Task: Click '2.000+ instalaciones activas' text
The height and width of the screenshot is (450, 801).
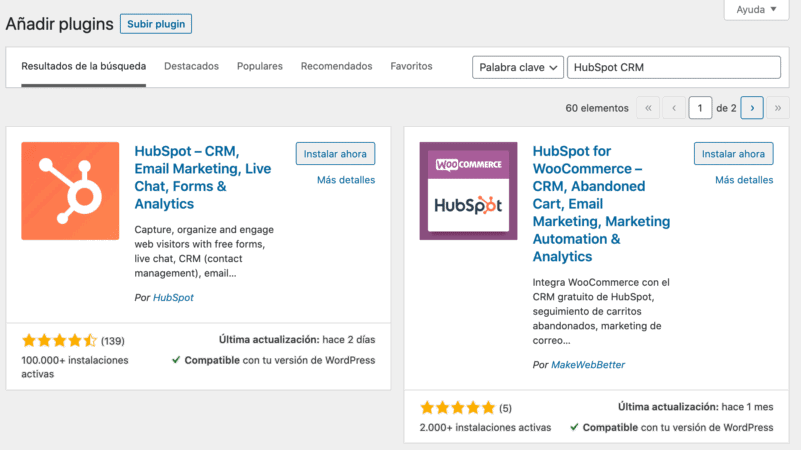Action: pyautogui.click(x=485, y=428)
